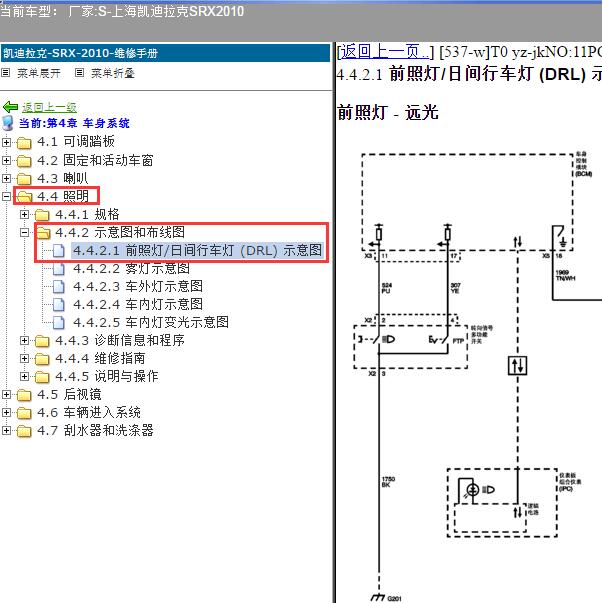Click the 返回上一级 link
The height and width of the screenshot is (603, 602).
click(x=49, y=107)
